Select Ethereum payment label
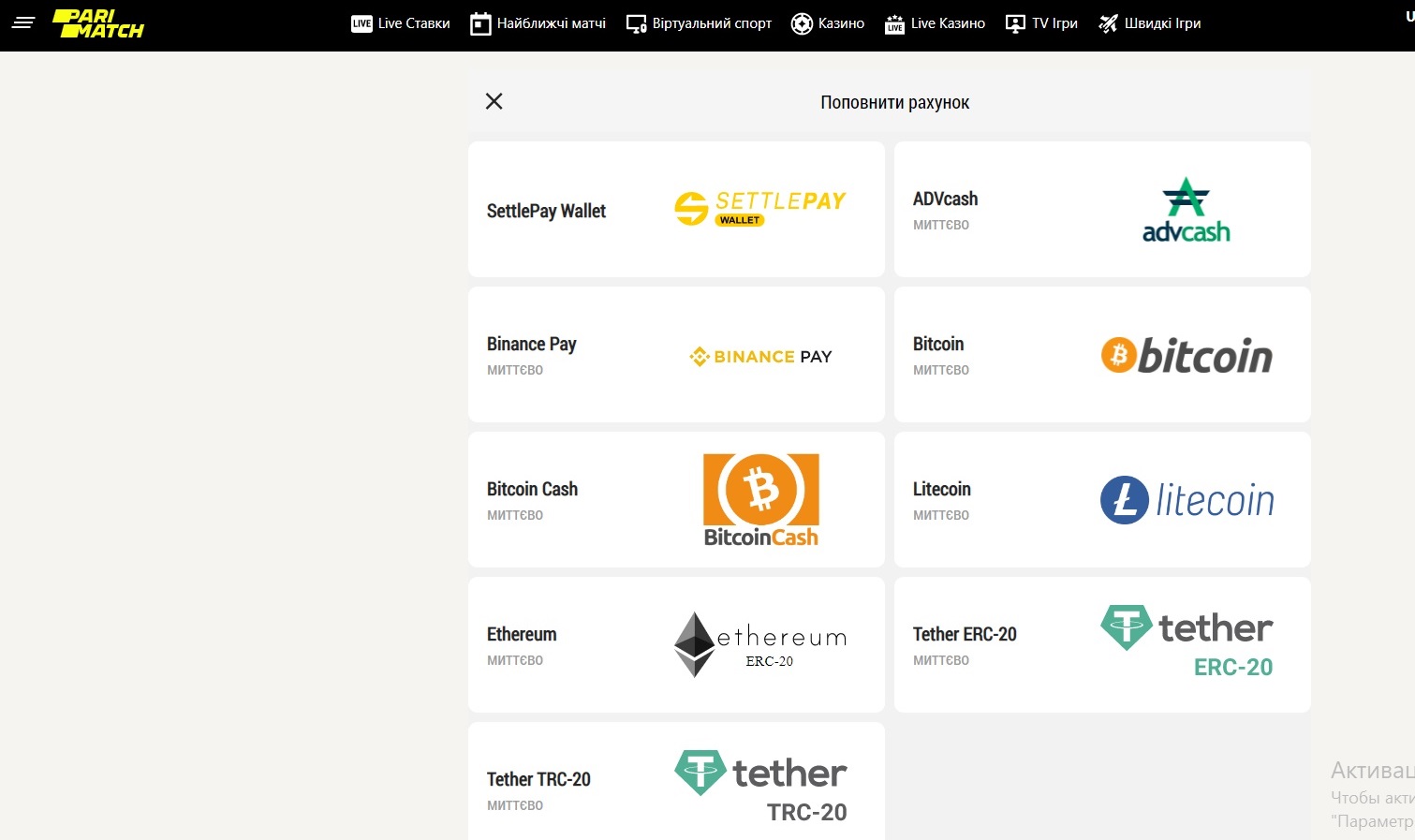 pos(522,634)
